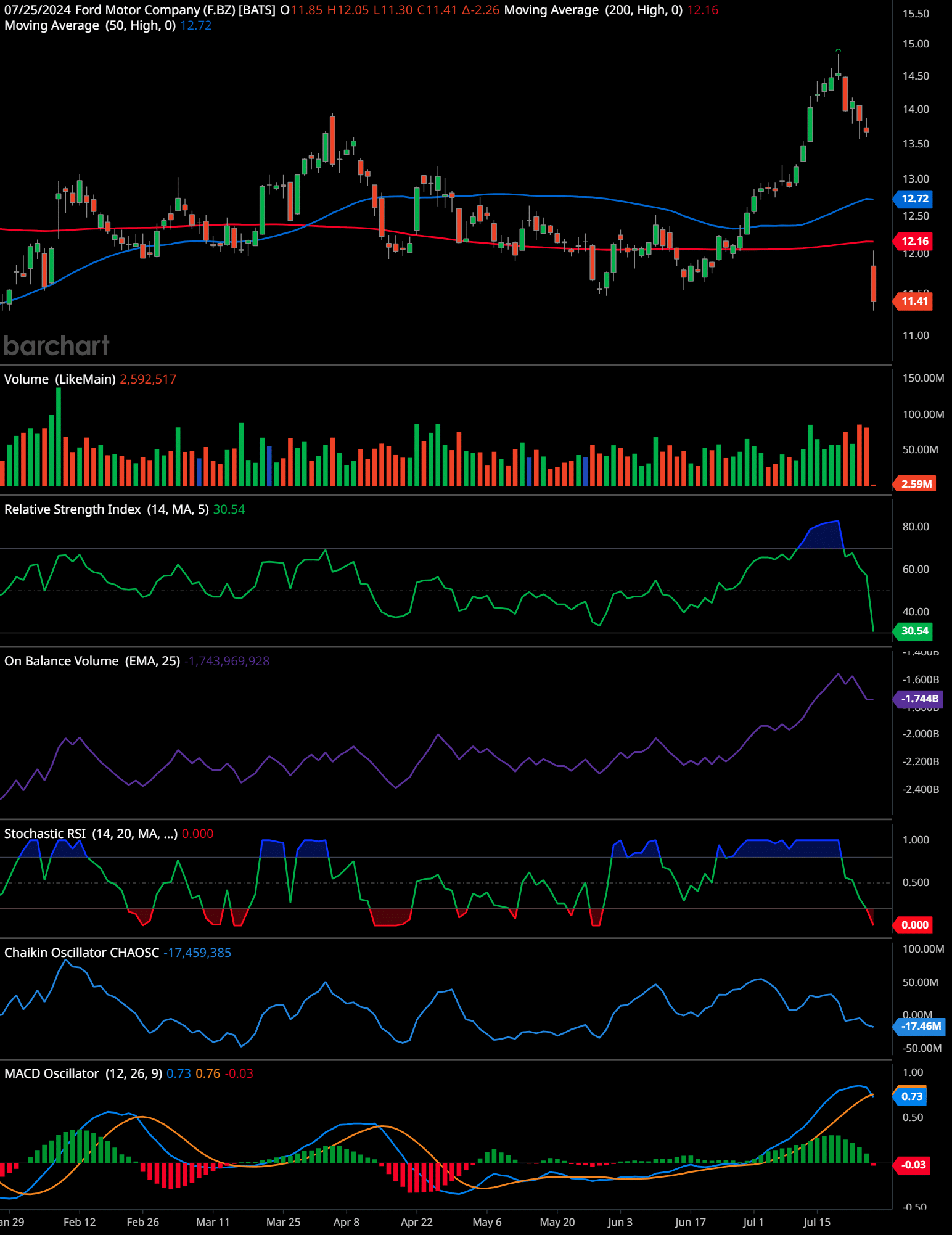
Task: Click the Volume (LikeMain) indicator label
Action: click(x=60, y=379)
